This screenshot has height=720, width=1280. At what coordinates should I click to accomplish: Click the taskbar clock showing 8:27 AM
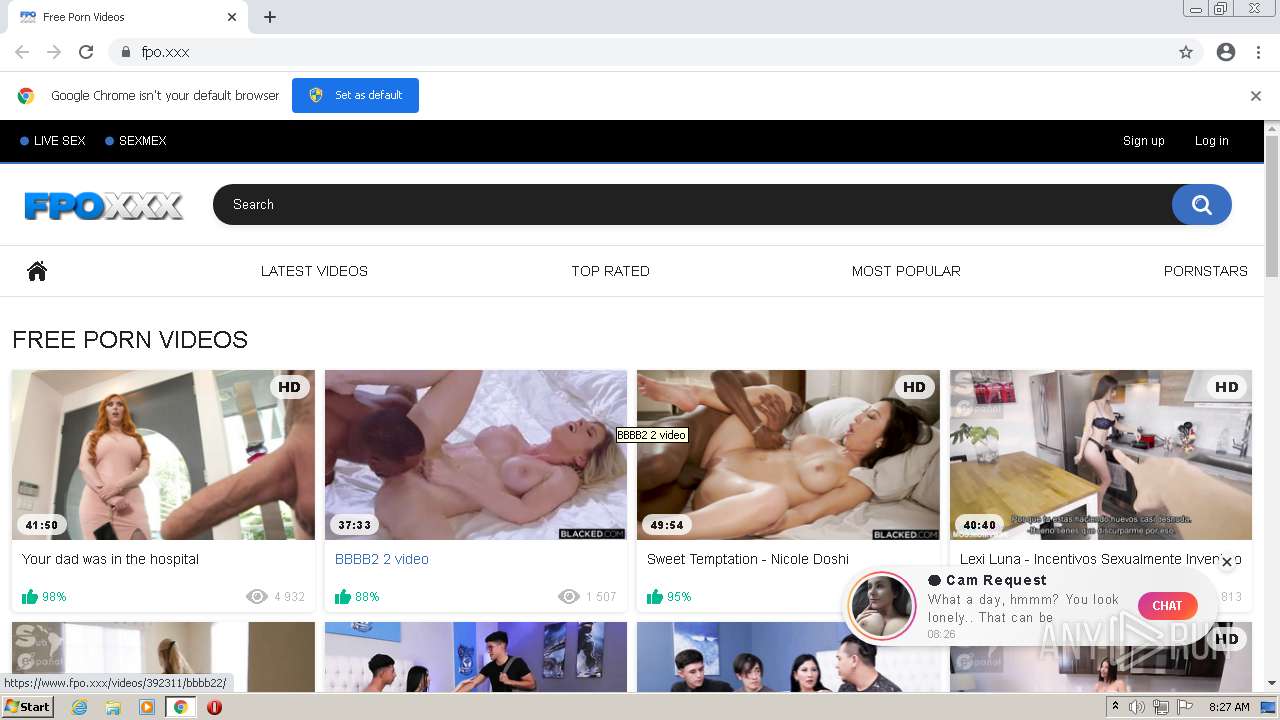pos(1229,707)
